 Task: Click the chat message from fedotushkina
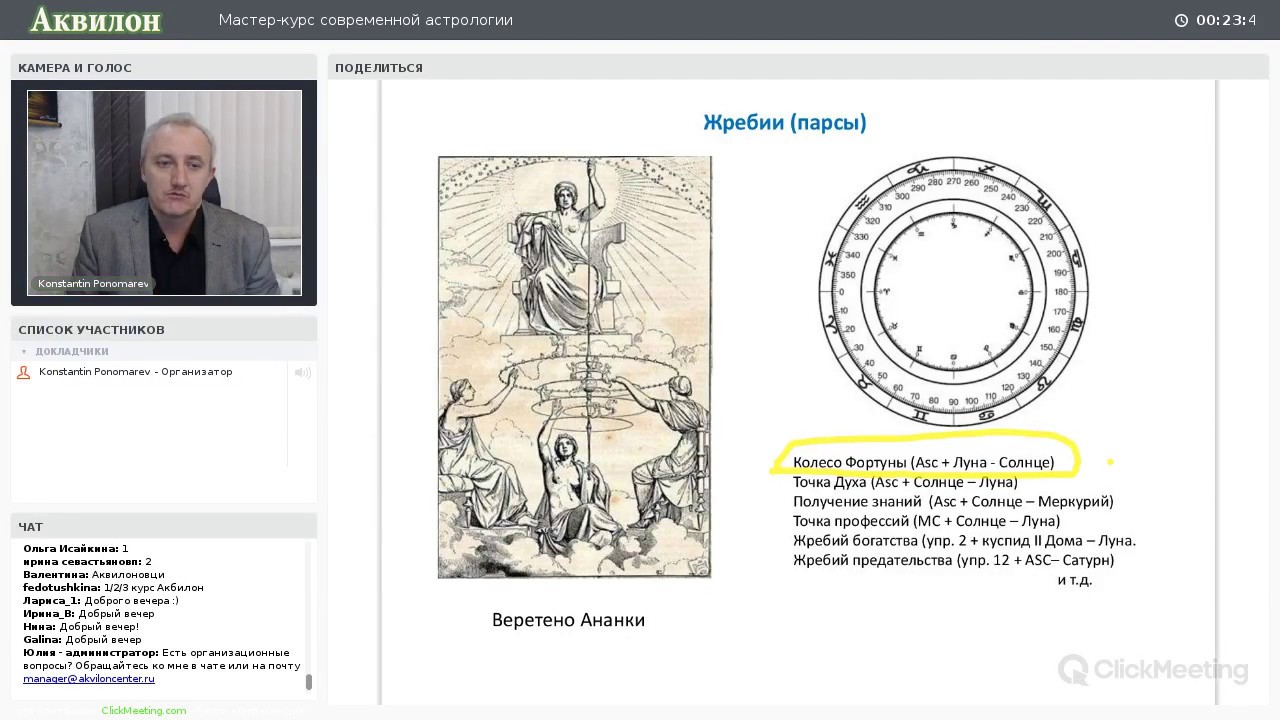pos(113,588)
